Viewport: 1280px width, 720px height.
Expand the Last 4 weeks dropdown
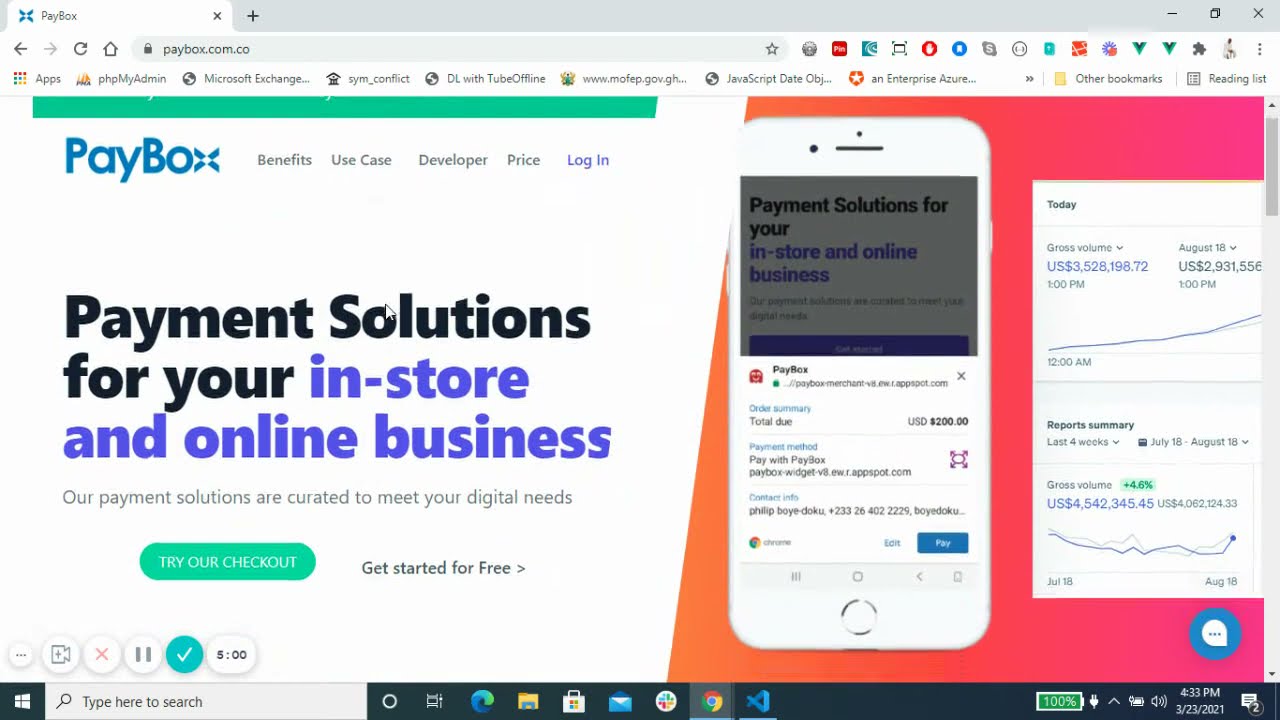(1083, 442)
